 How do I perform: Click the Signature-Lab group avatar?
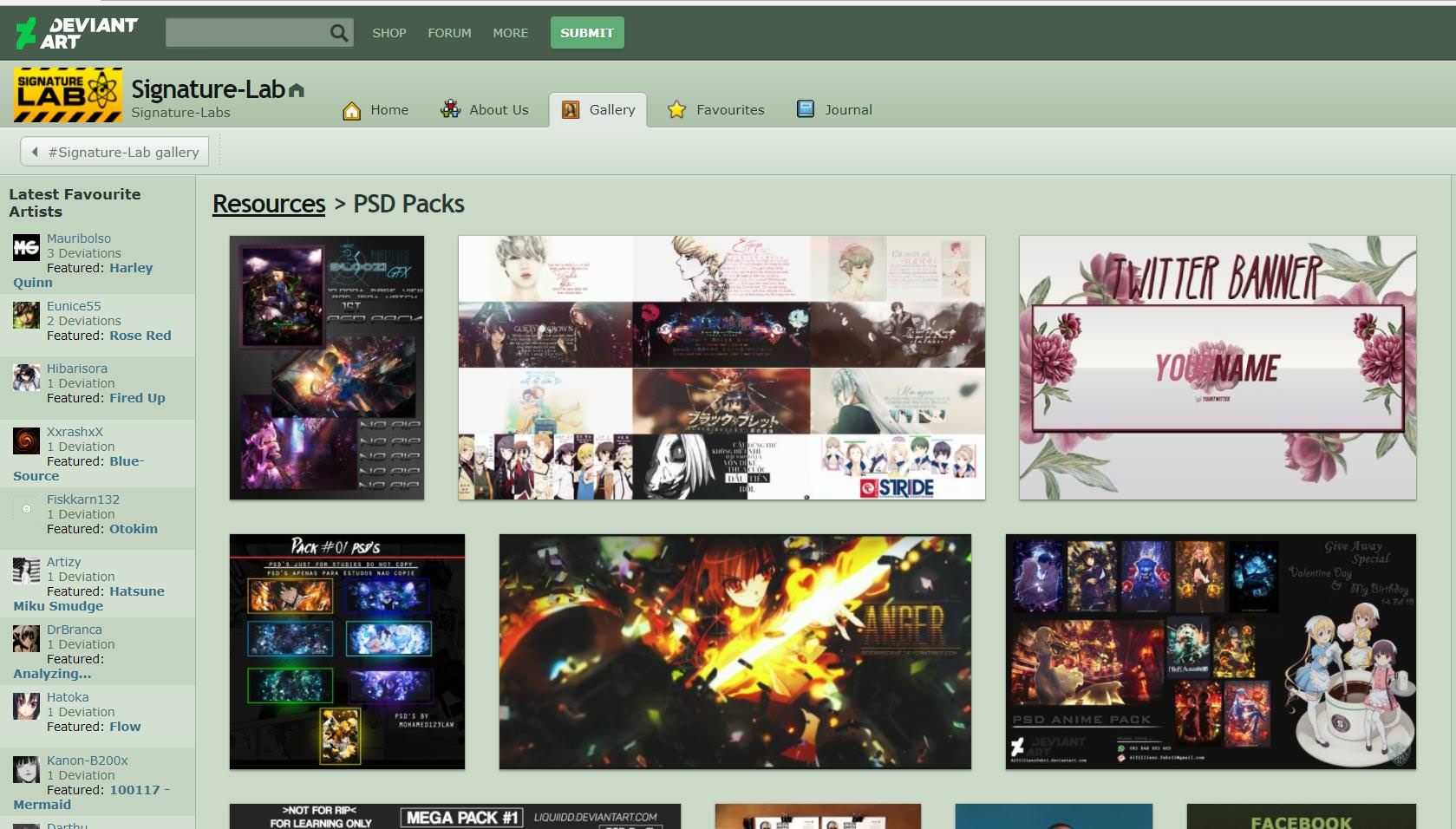[x=68, y=95]
